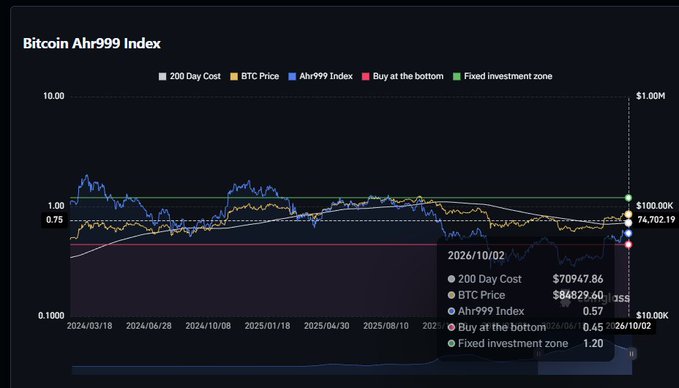Click the yellow BTC price marker dot at latest date

pos(628,214)
